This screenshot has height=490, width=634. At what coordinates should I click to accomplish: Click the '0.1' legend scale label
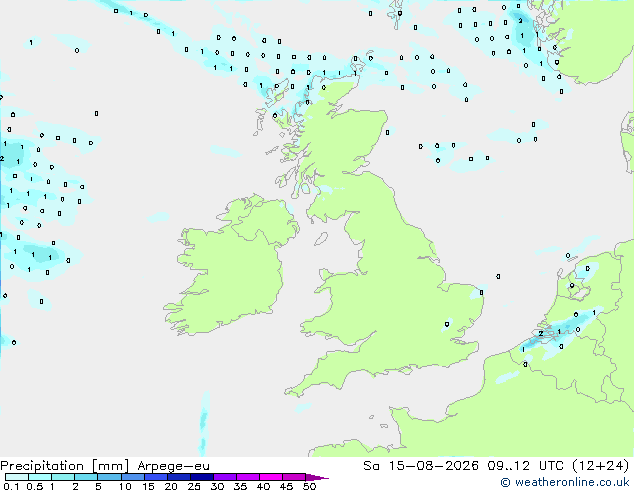pos(11,486)
